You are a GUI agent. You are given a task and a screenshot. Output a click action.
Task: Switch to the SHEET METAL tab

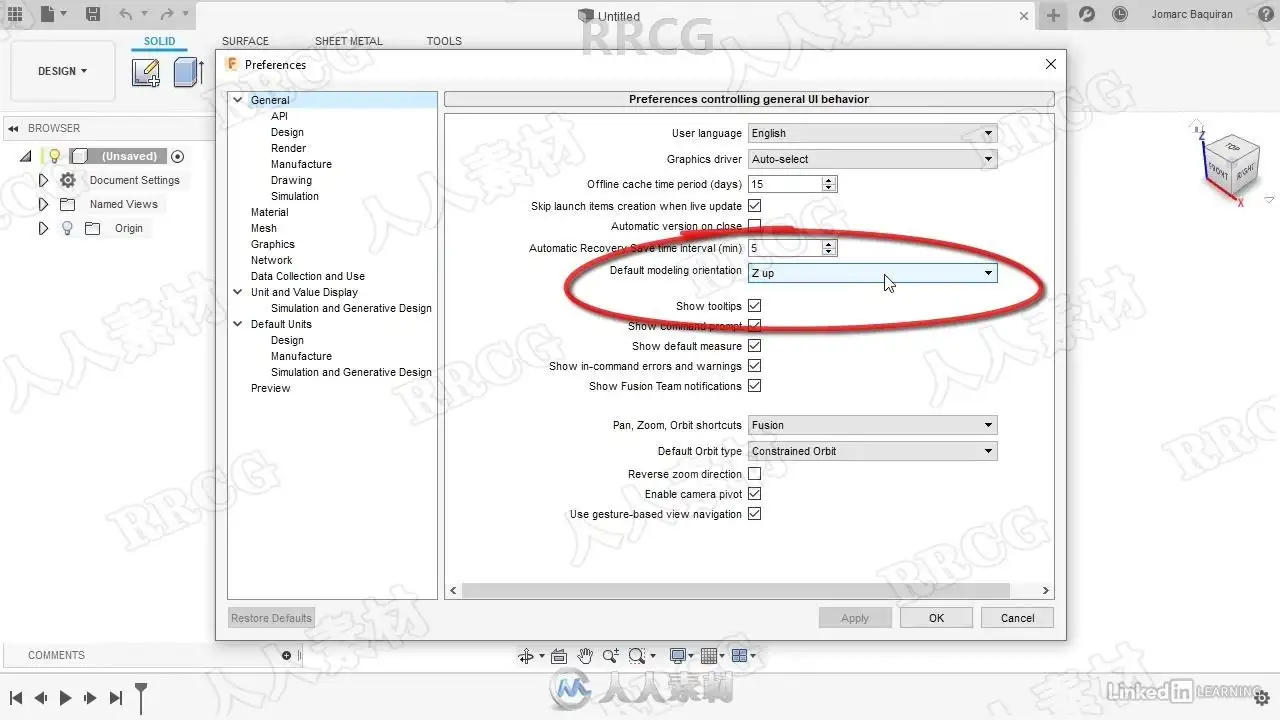pyautogui.click(x=349, y=41)
